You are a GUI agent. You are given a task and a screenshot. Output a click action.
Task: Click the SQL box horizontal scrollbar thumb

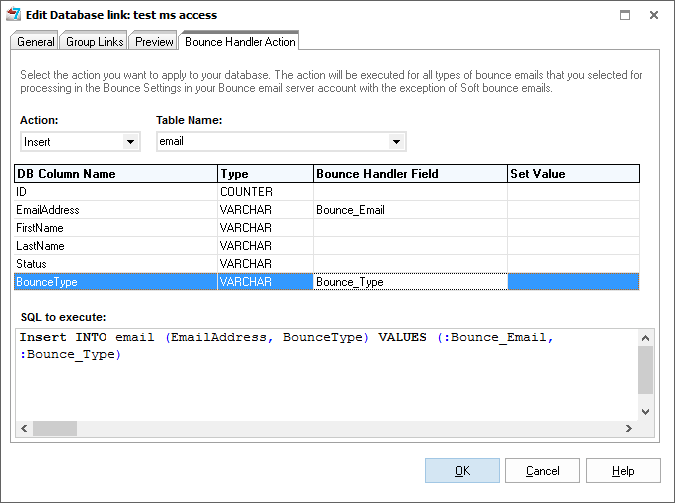(55, 428)
